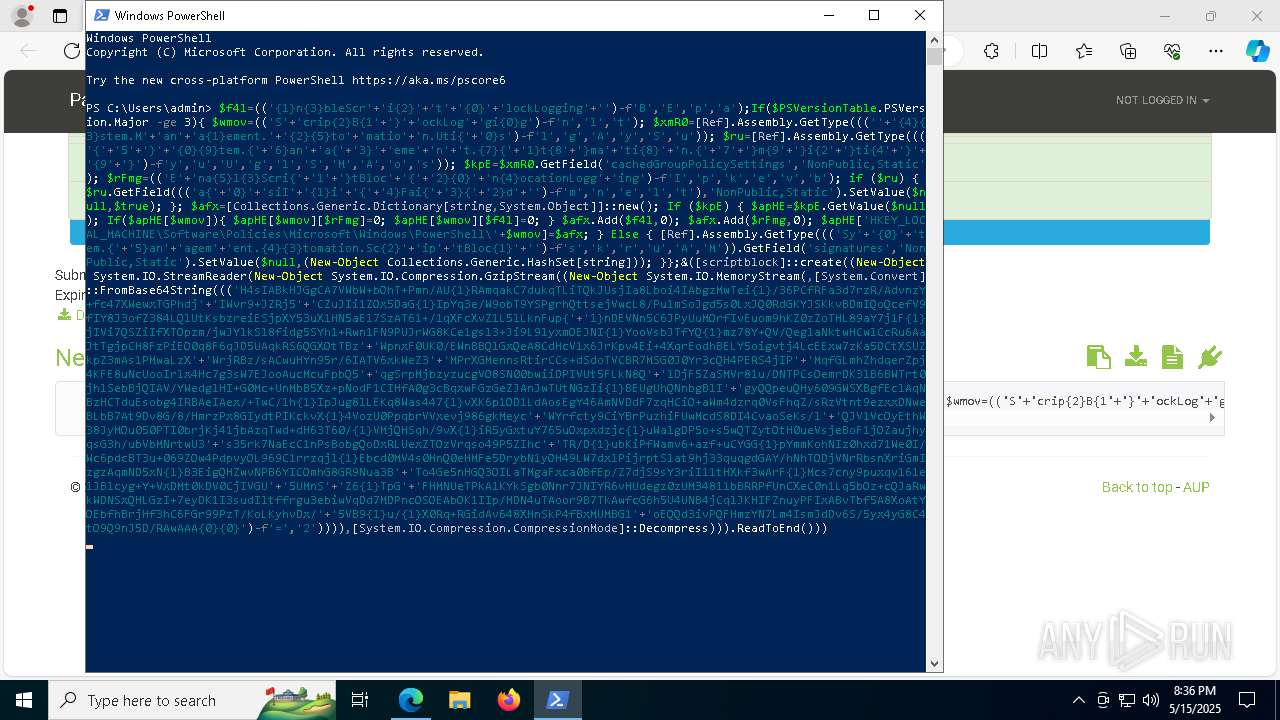The width and height of the screenshot is (1280, 720).
Task: Click the tray meet-now camera icon
Action: click(1103, 700)
